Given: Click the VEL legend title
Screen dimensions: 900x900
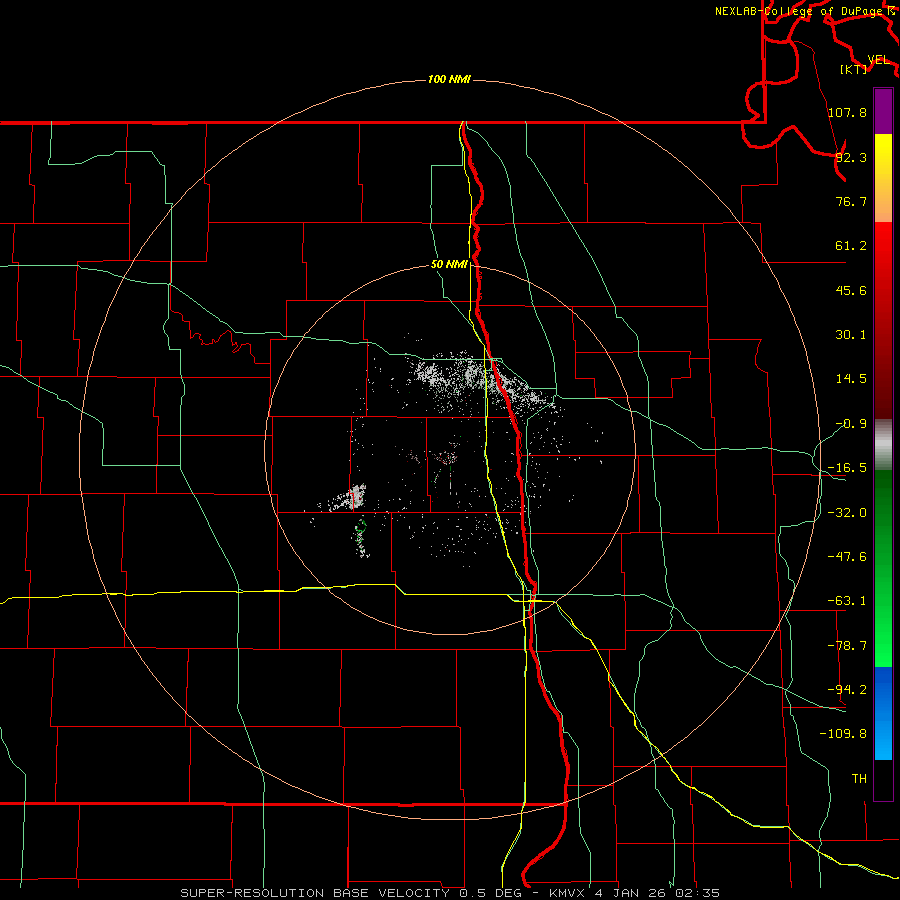Looking at the screenshot, I should pyautogui.click(x=878, y=60).
